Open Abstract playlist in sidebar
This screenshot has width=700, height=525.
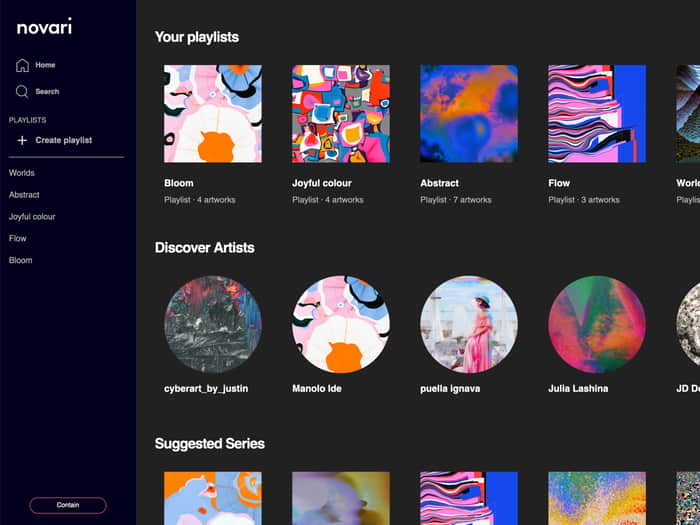tap(24, 195)
